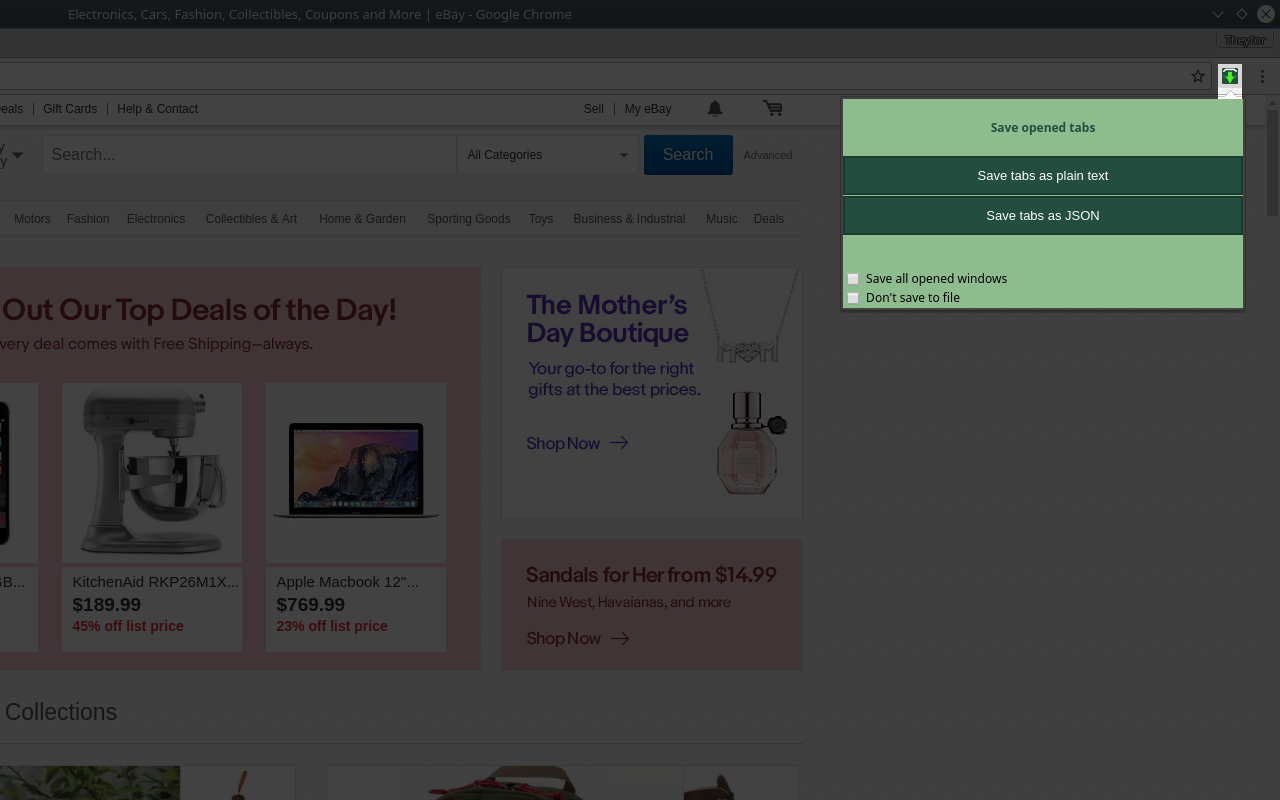This screenshot has height=800, width=1280.
Task: Open Gift Cards link
Action: click(x=70, y=109)
